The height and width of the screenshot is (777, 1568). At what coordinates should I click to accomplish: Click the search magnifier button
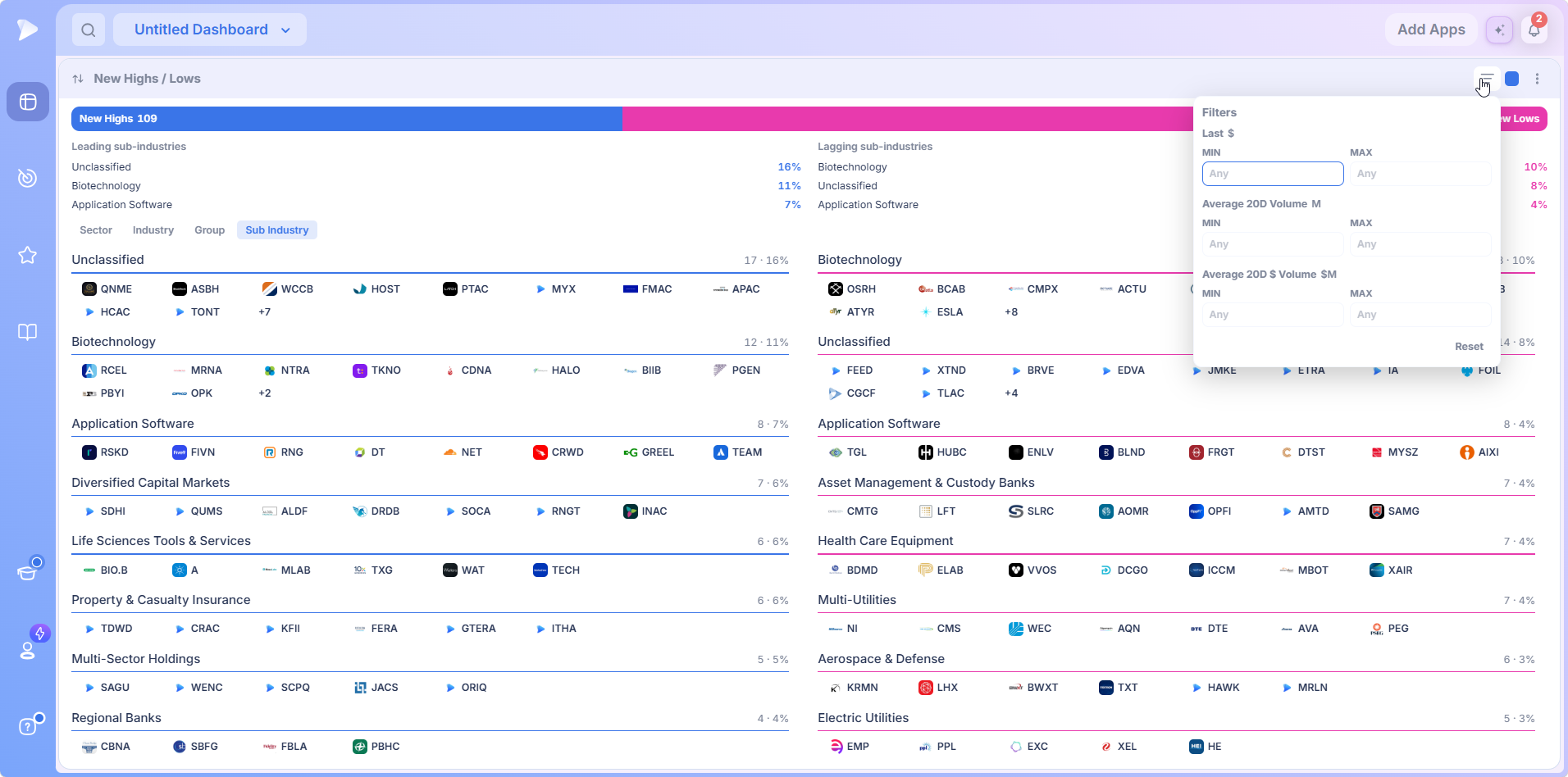pyautogui.click(x=89, y=30)
